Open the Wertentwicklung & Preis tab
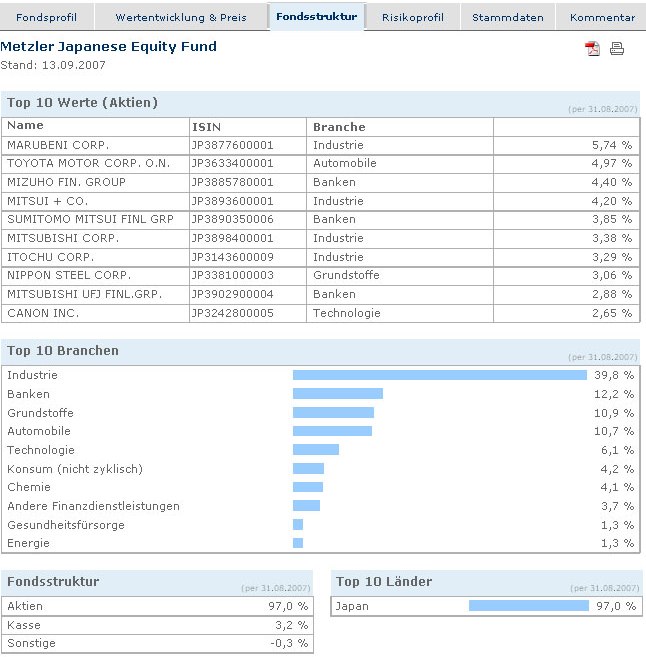646x657 pixels. [181, 17]
